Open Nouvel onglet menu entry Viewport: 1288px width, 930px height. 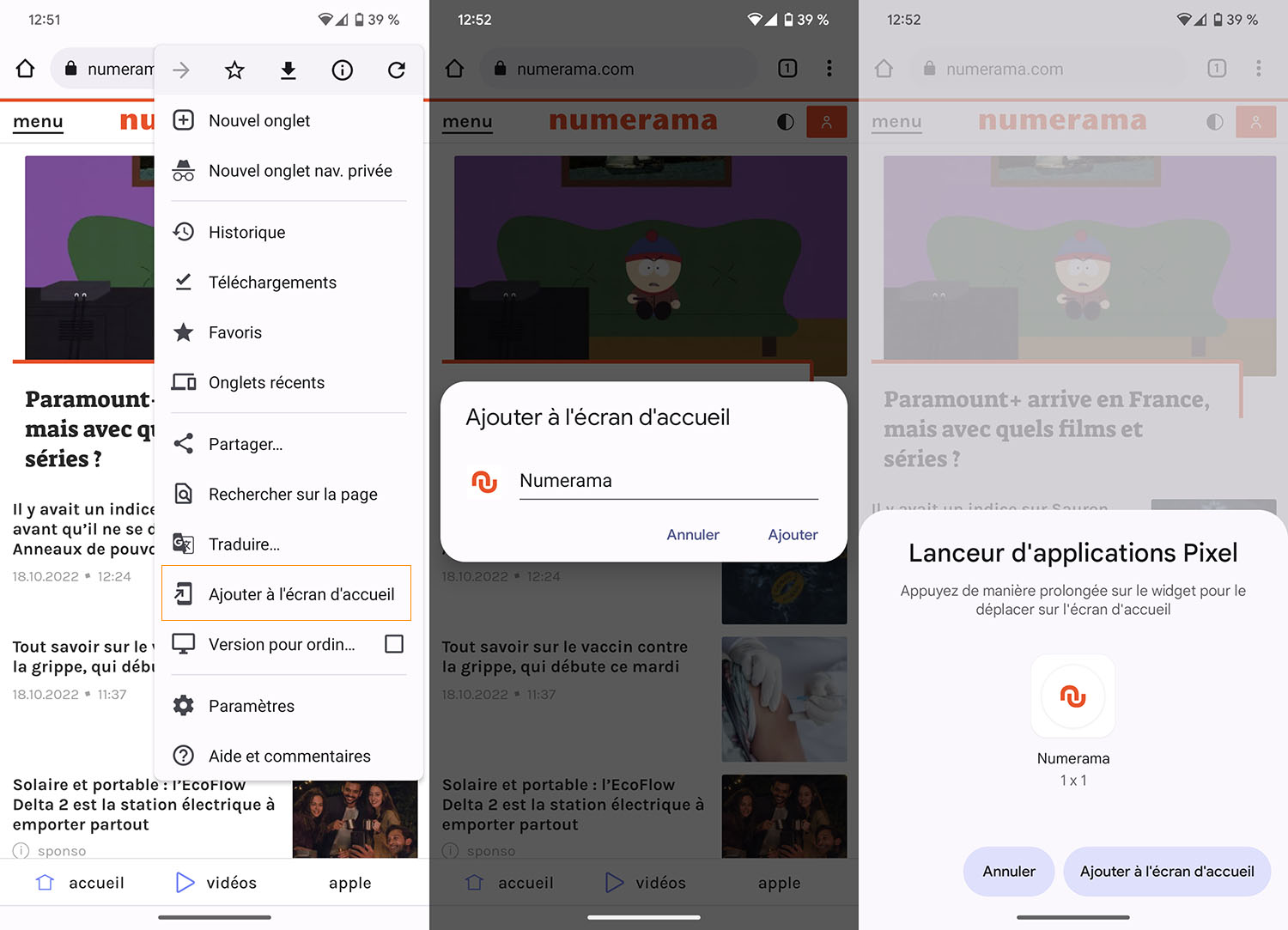pos(289,120)
